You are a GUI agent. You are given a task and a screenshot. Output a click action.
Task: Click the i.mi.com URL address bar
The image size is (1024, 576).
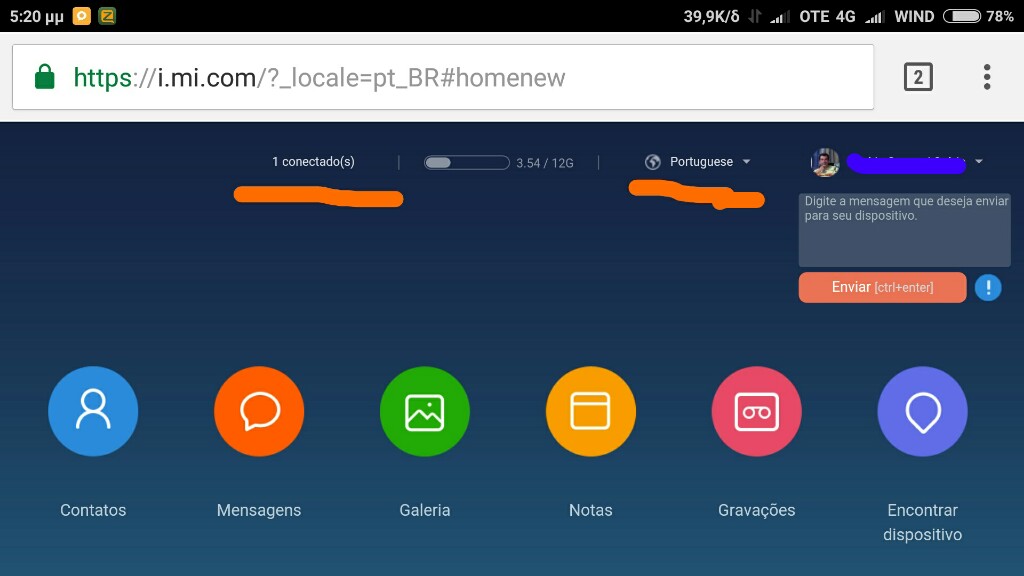pos(443,77)
